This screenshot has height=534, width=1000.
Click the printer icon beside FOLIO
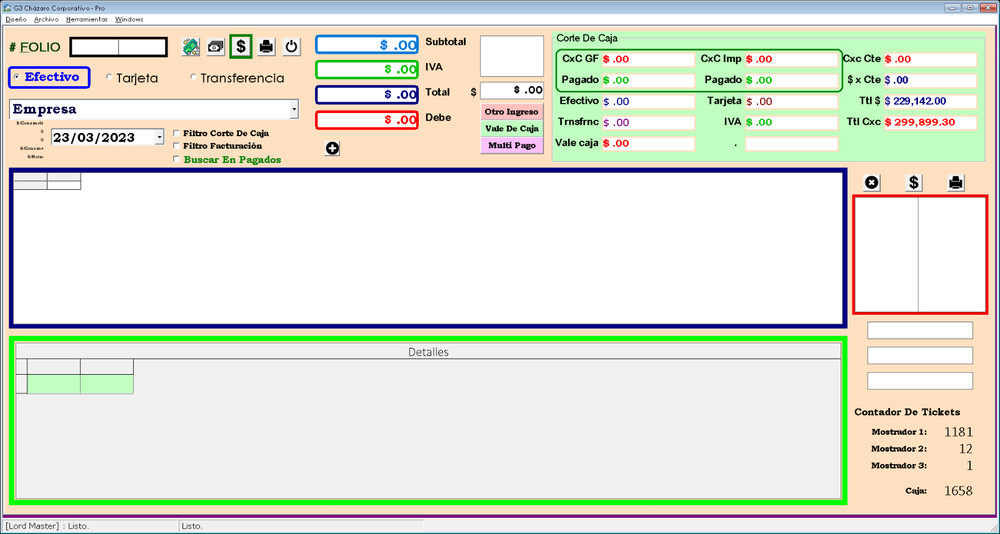[267, 47]
